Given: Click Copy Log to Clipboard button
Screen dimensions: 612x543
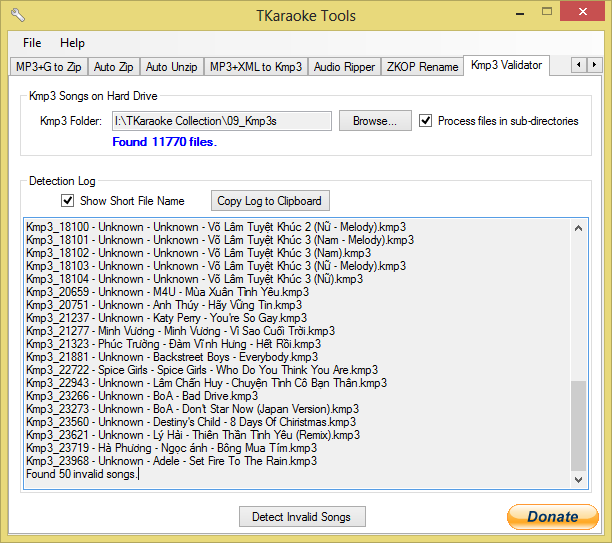Looking at the screenshot, I should (x=269, y=201).
